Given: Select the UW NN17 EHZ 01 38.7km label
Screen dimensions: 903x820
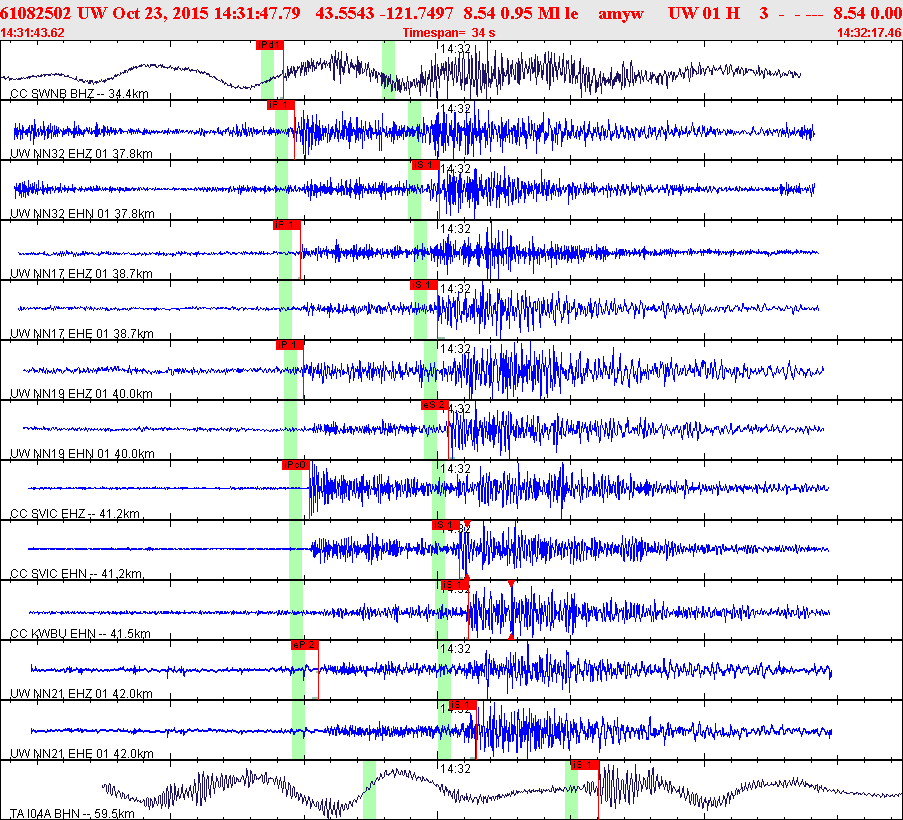Looking at the screenshot, I should point(81,274).
